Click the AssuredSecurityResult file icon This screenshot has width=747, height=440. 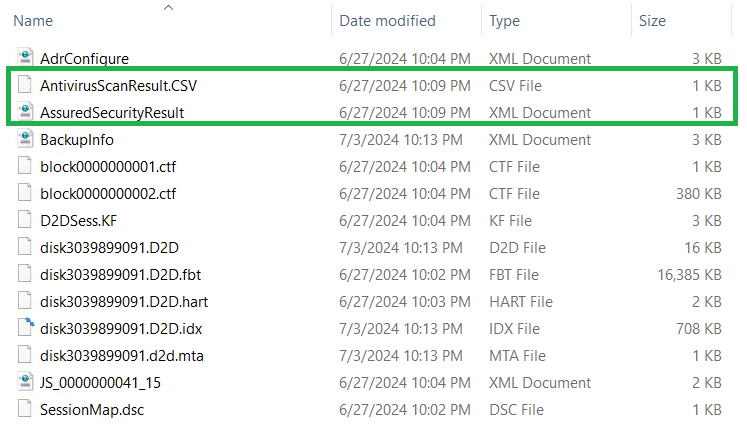pos(24,113)
